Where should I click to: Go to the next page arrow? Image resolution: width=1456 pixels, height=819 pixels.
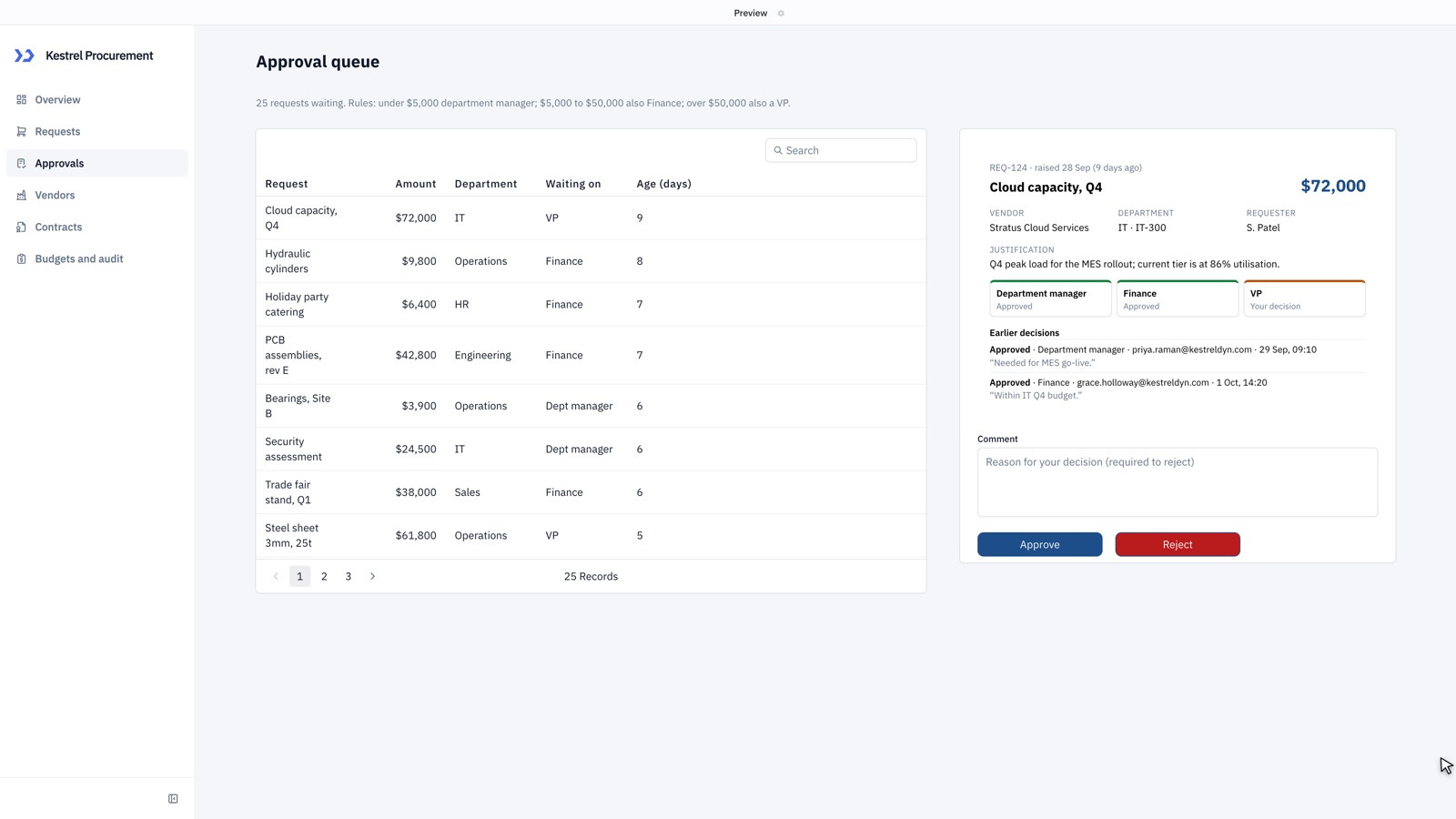[372, 576]
